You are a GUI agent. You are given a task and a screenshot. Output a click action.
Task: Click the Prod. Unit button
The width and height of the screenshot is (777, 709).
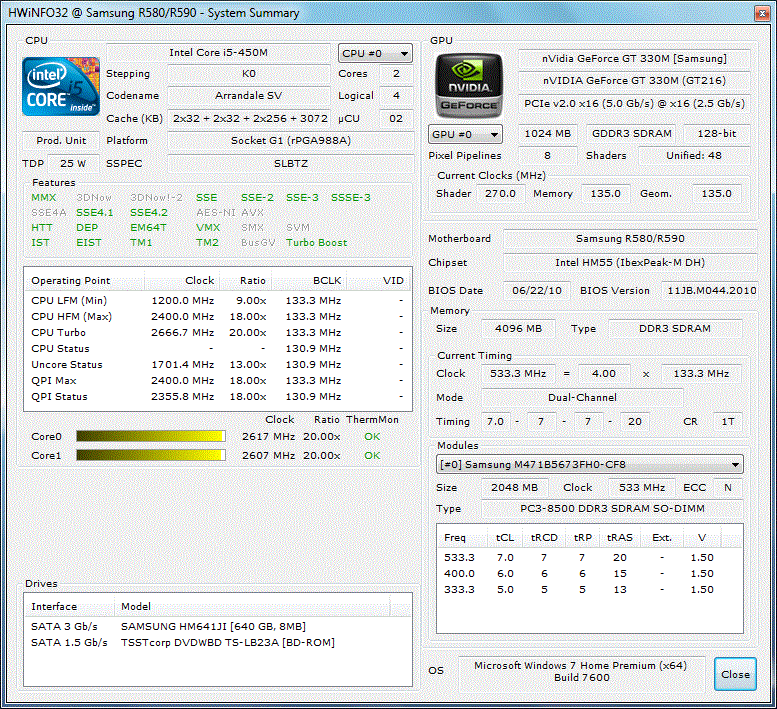(61, 141)
